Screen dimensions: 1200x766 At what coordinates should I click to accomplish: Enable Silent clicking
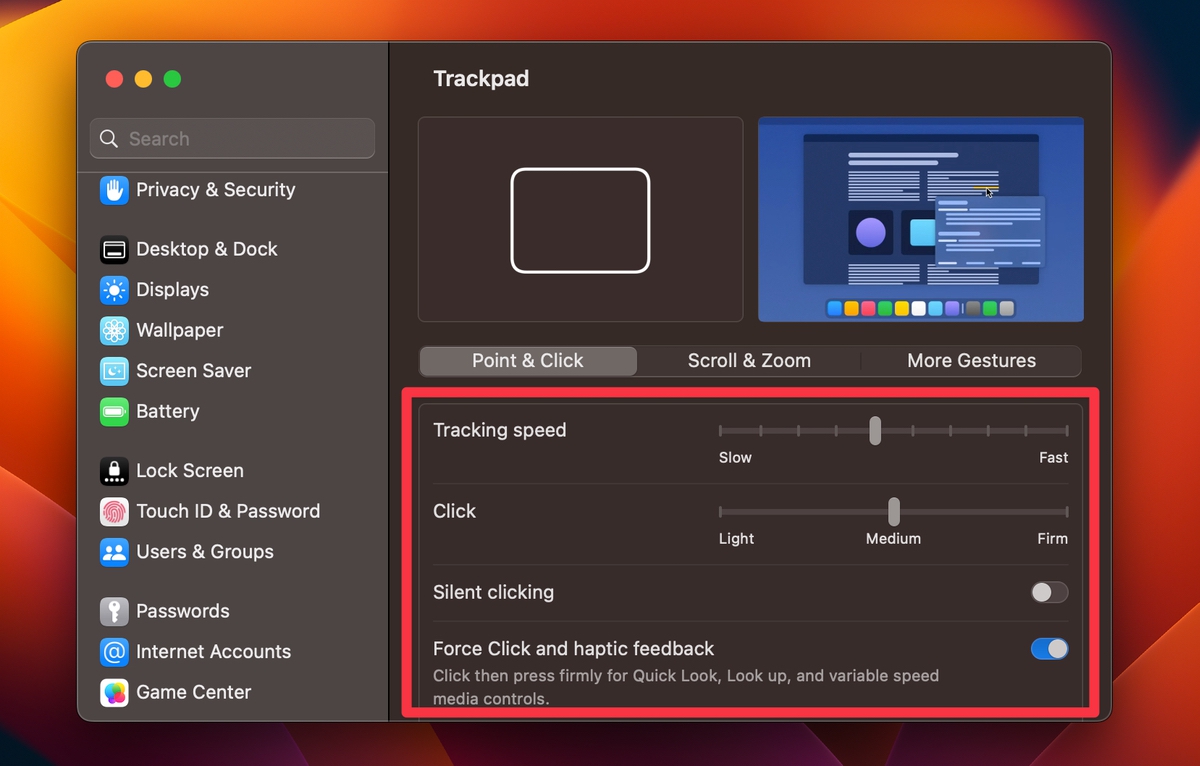(1048, 592)
